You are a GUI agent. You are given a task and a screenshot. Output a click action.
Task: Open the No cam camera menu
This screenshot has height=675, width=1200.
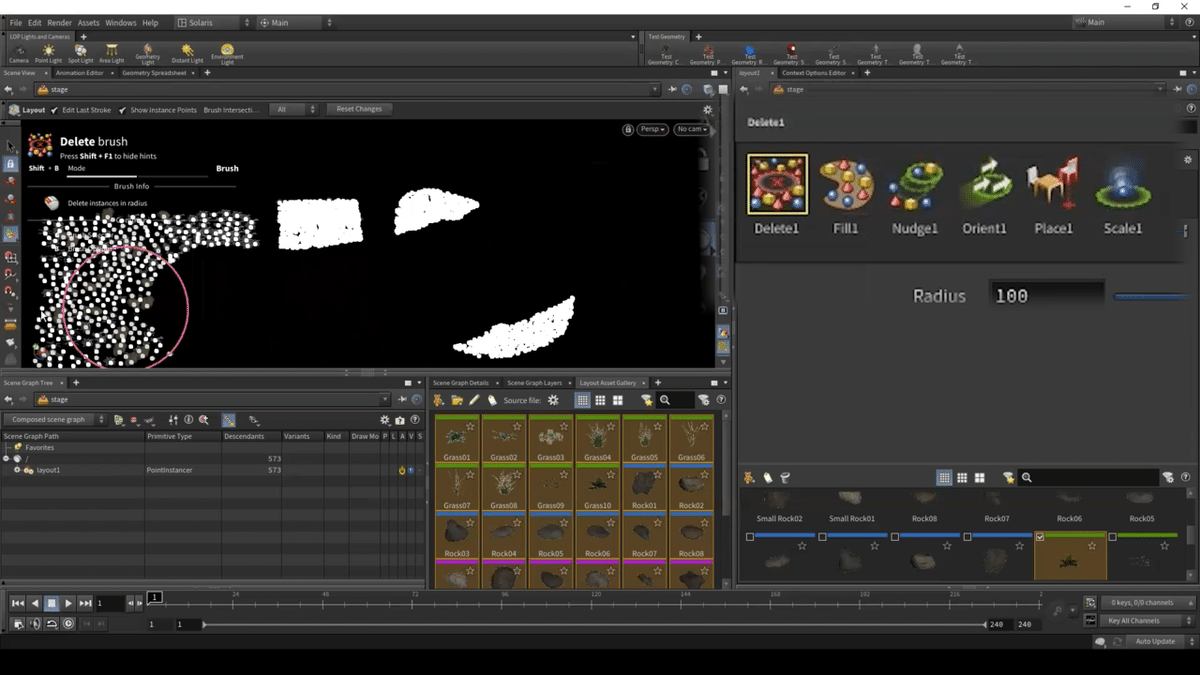(x=691, y=129)
